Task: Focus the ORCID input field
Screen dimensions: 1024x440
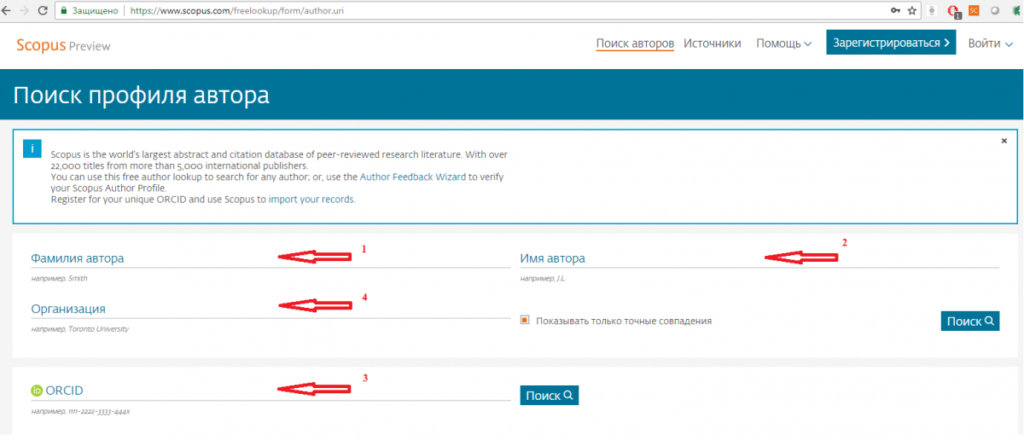Action: tap(270, 391)
